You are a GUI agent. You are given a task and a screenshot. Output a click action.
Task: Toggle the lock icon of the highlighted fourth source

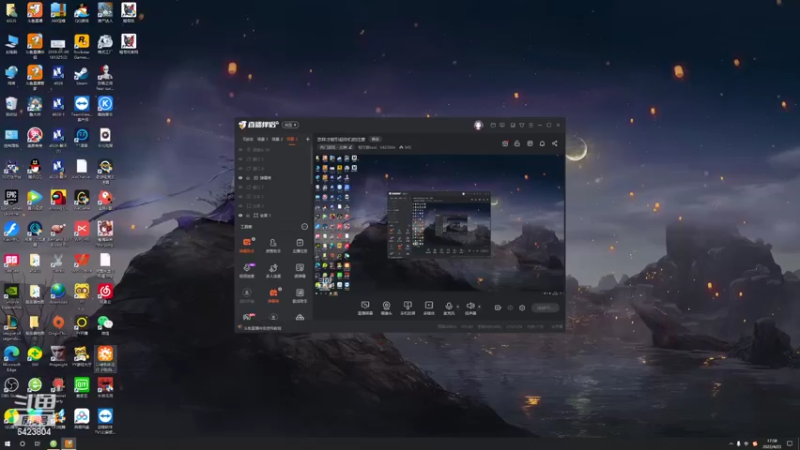pyautogui.click(x=248, y=178)
